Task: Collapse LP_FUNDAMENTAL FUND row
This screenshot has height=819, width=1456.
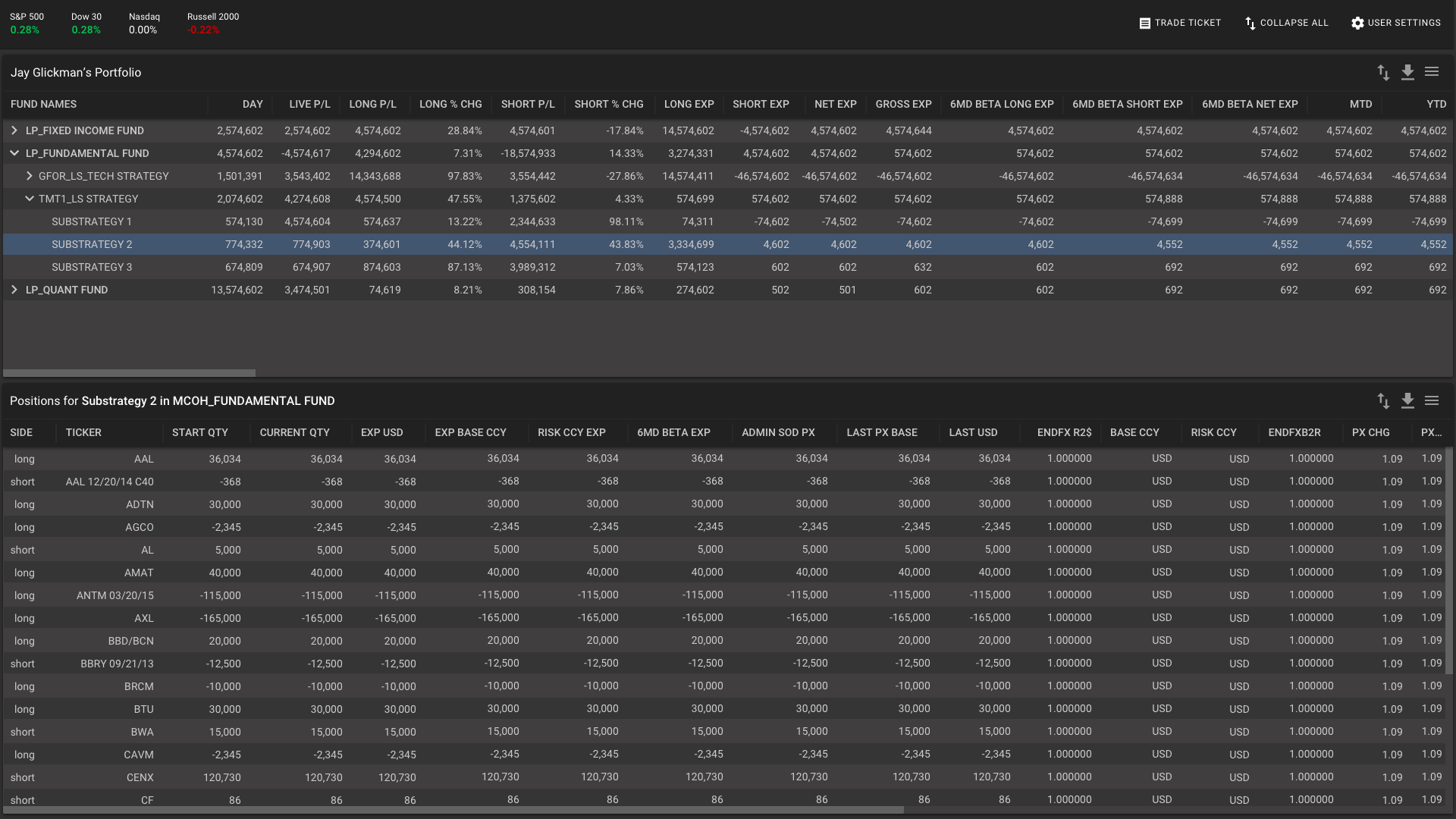Action: (14, 153)
